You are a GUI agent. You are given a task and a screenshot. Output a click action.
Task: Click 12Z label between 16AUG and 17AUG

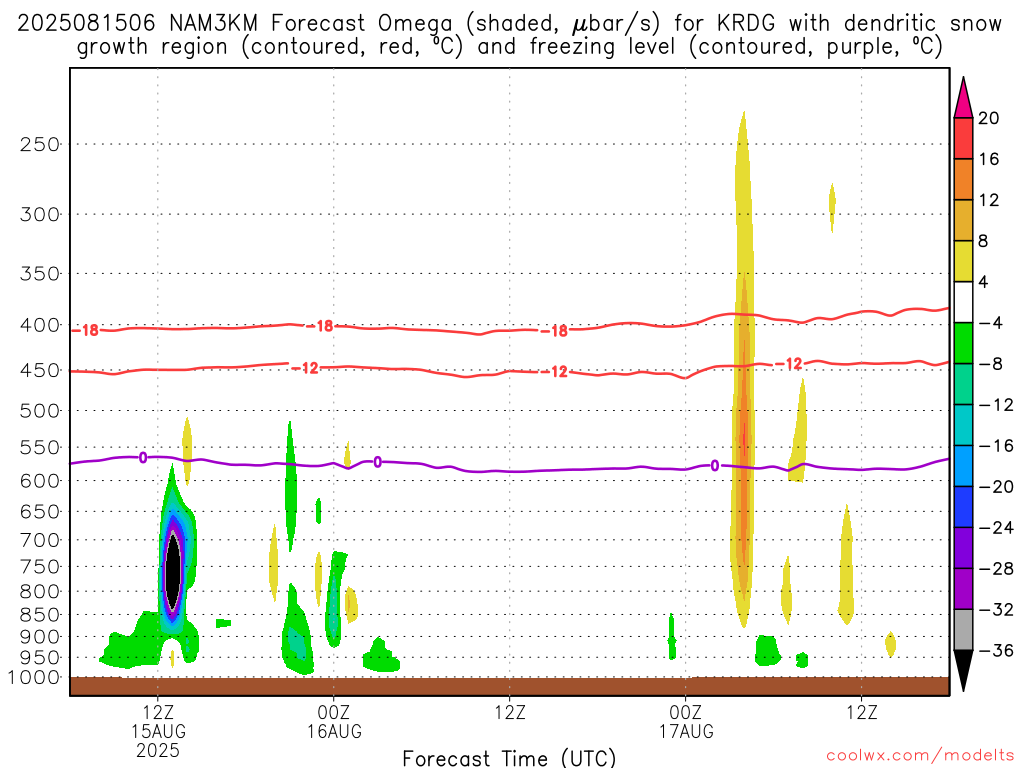tap(510, 712)
